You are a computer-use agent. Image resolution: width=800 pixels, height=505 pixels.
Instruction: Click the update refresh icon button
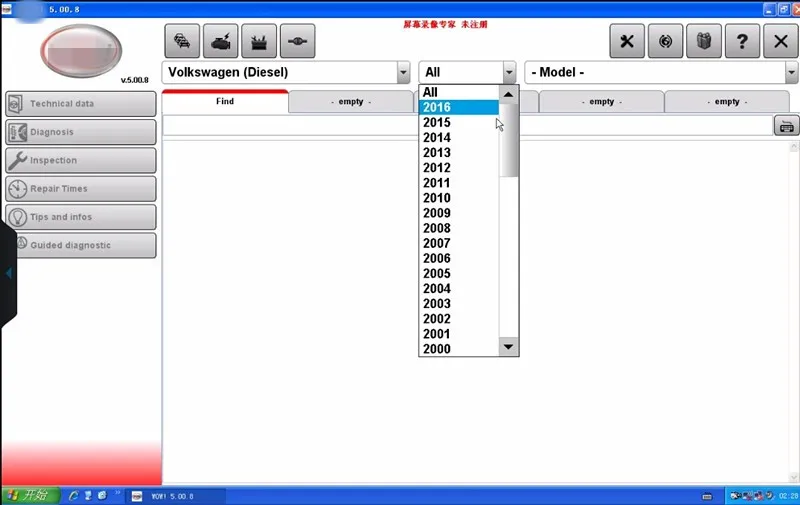click(x=665, y=41)
